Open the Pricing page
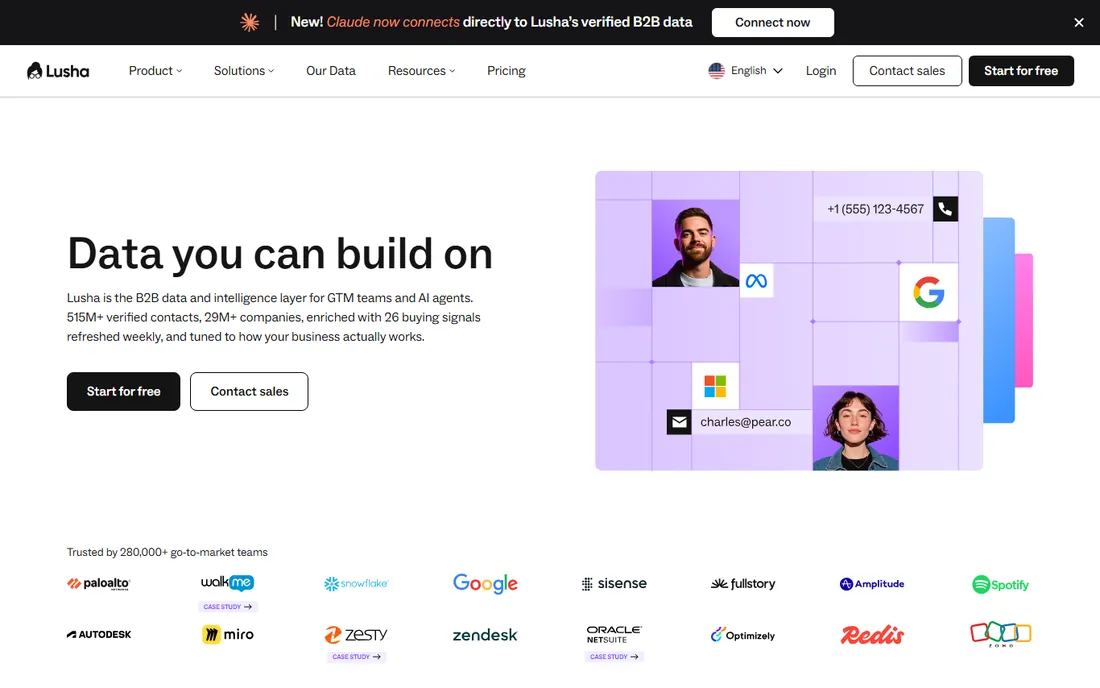This screenshot has width=1100, height=688. 506,71
